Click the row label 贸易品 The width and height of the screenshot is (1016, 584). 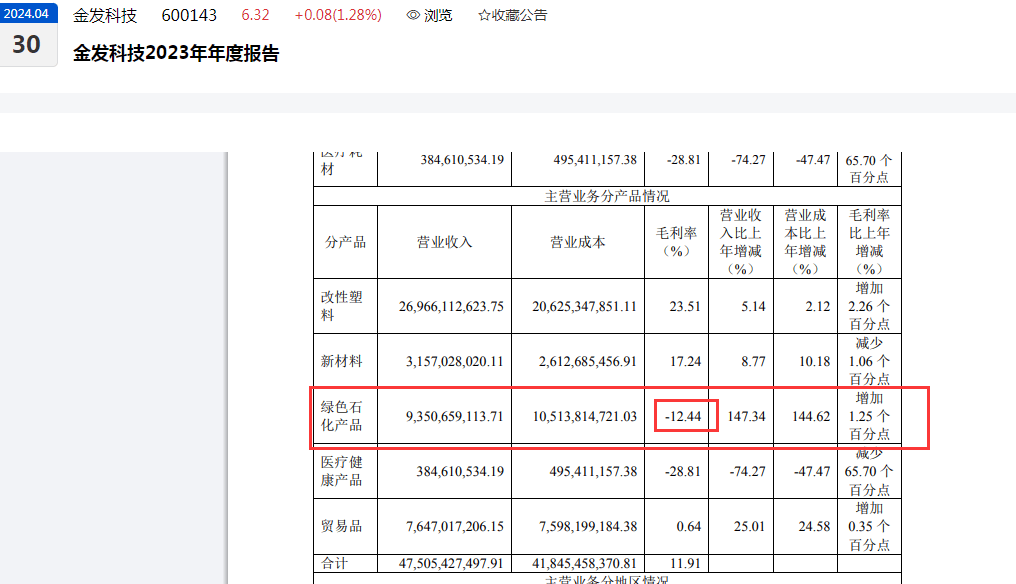click(x=341, y=527)
